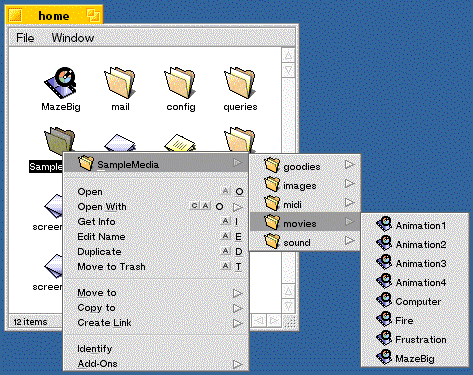Select the config folder icon
The width and height of the screenshot is (473, 375).
pyautogui.click(x=180, y=83)
